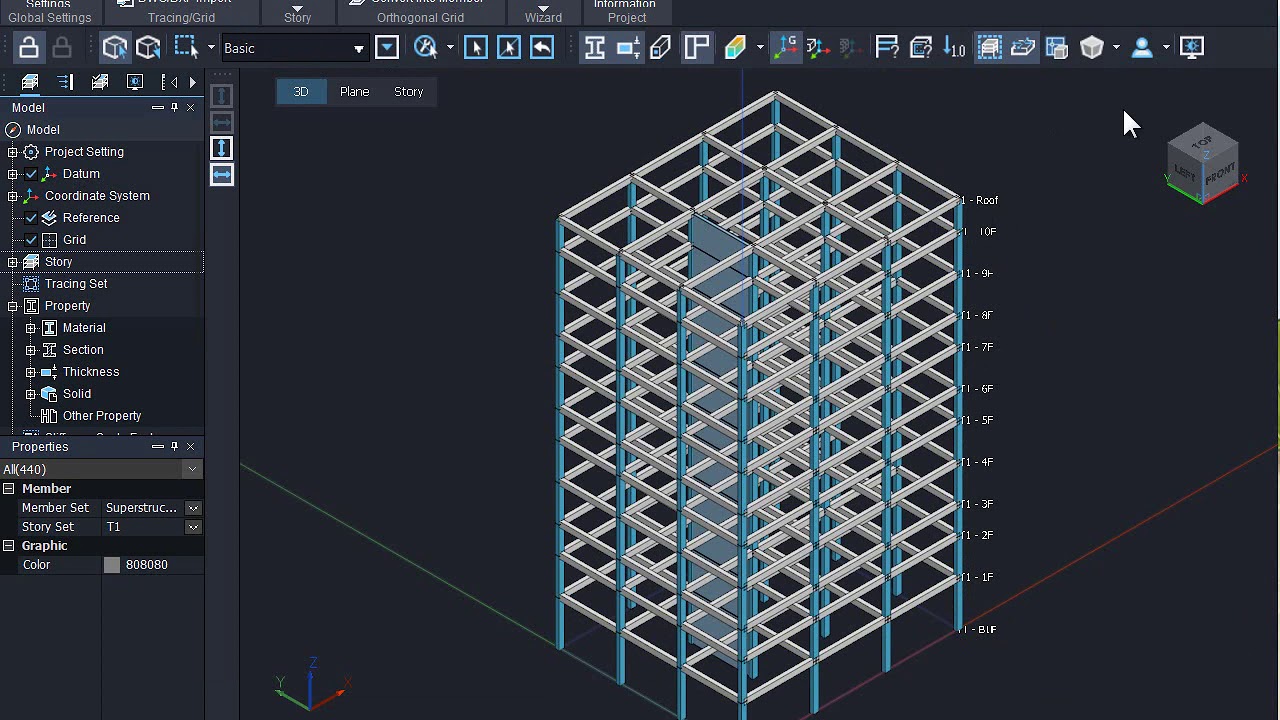Image resolution: width=1280 pixels, height=720 pixels.
Task: Toggle the Datum visibility checkbox
Action: [x=31, y=174]
